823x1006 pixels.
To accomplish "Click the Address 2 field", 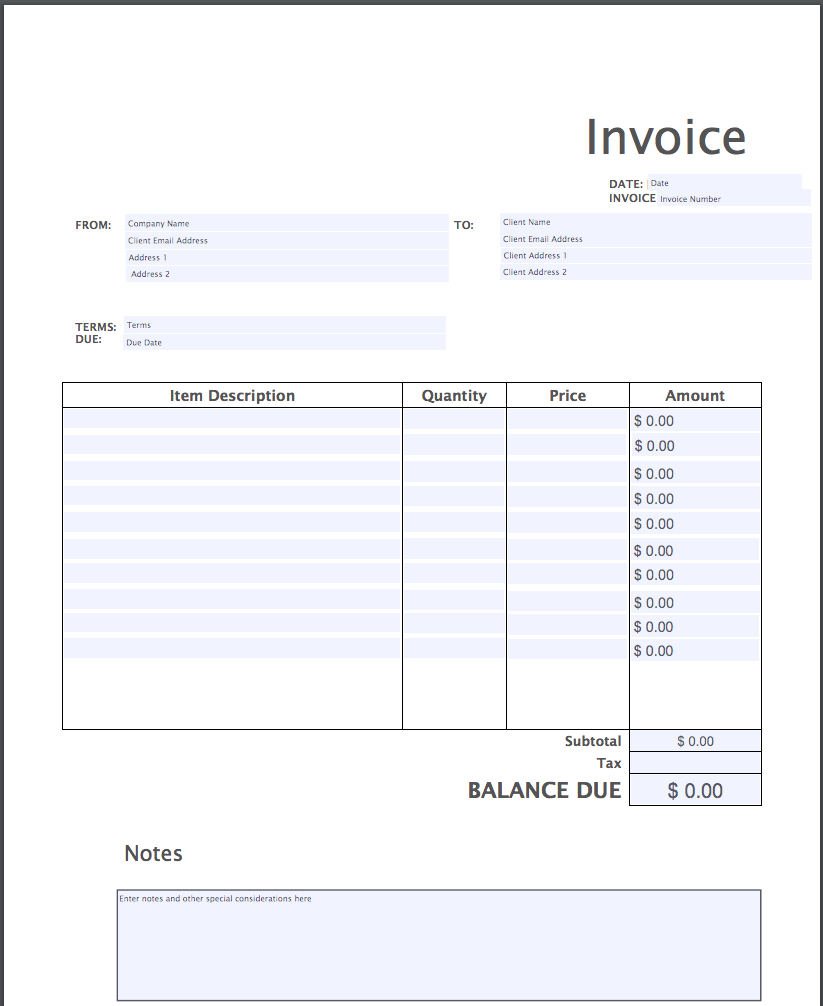I will [285, 274].
